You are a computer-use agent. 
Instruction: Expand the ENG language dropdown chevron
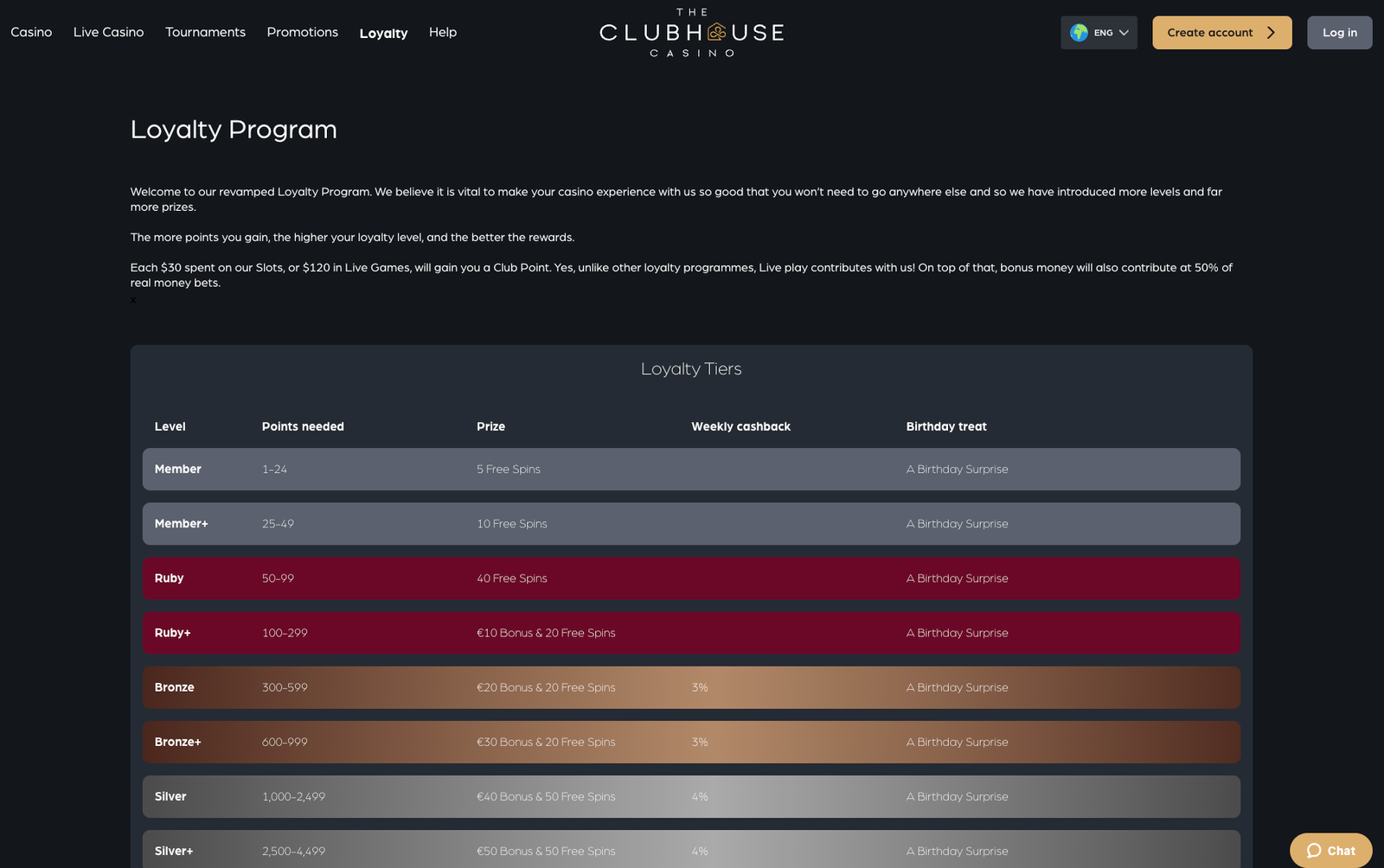1124,33
